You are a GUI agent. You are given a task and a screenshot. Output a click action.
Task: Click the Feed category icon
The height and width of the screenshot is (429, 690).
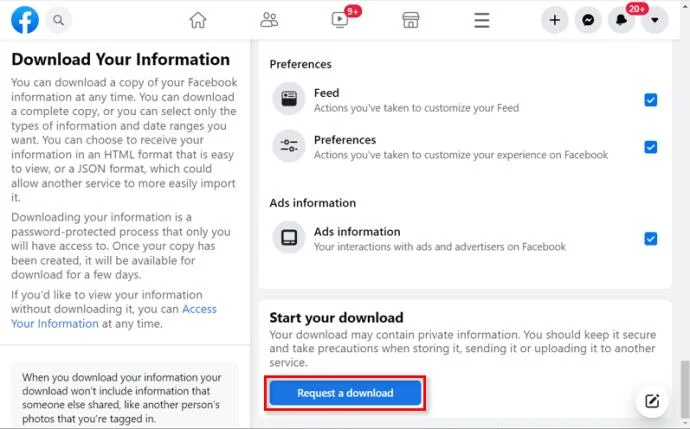click(289, 99)
